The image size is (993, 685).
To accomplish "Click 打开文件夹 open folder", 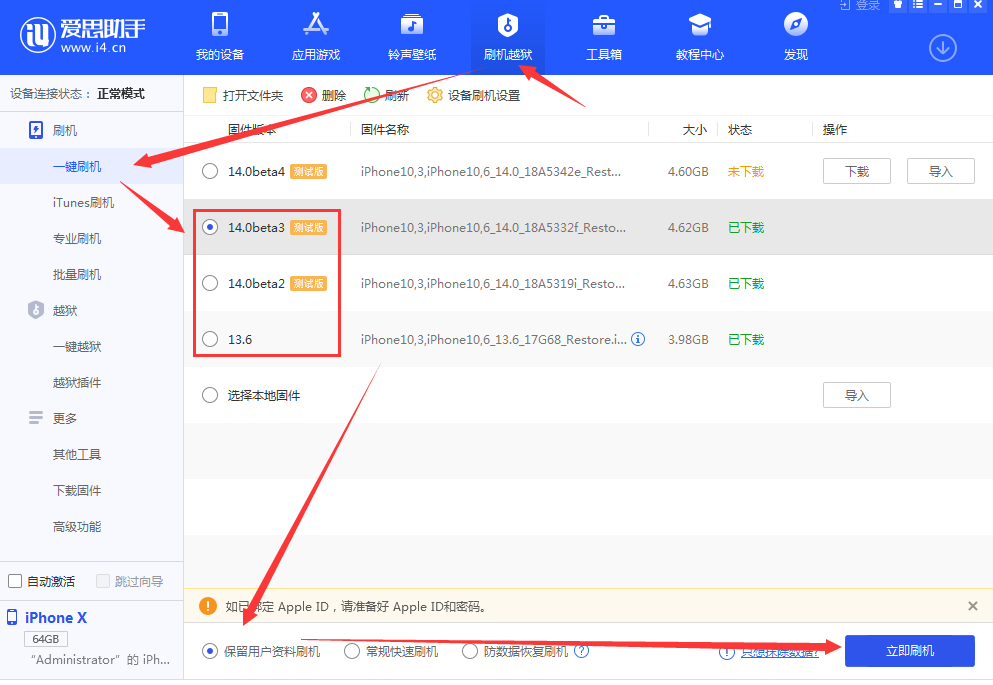I will (243, 96).
